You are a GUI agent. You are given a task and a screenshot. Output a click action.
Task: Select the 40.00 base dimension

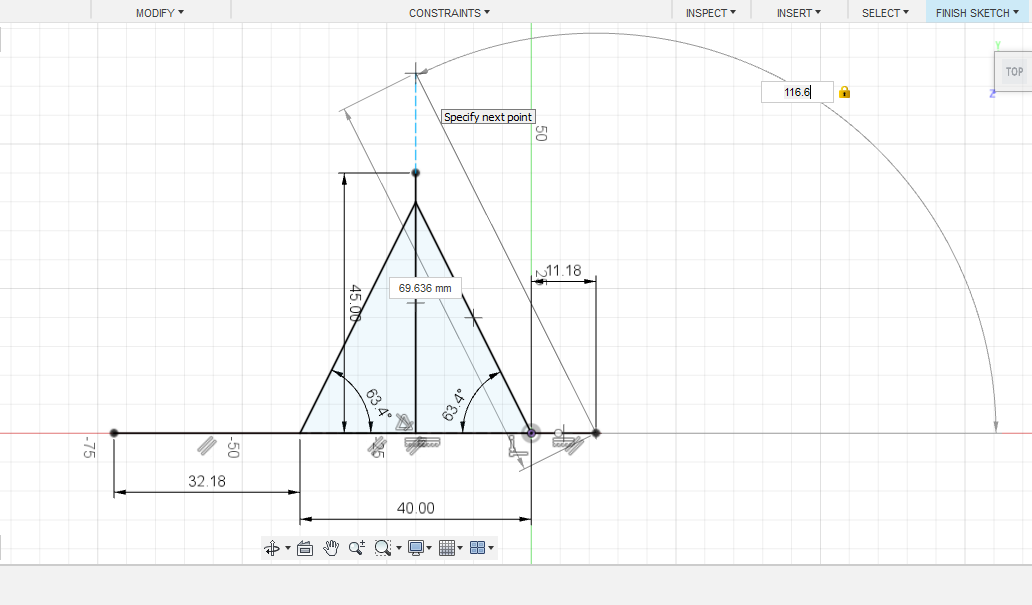tap(416, 508)
